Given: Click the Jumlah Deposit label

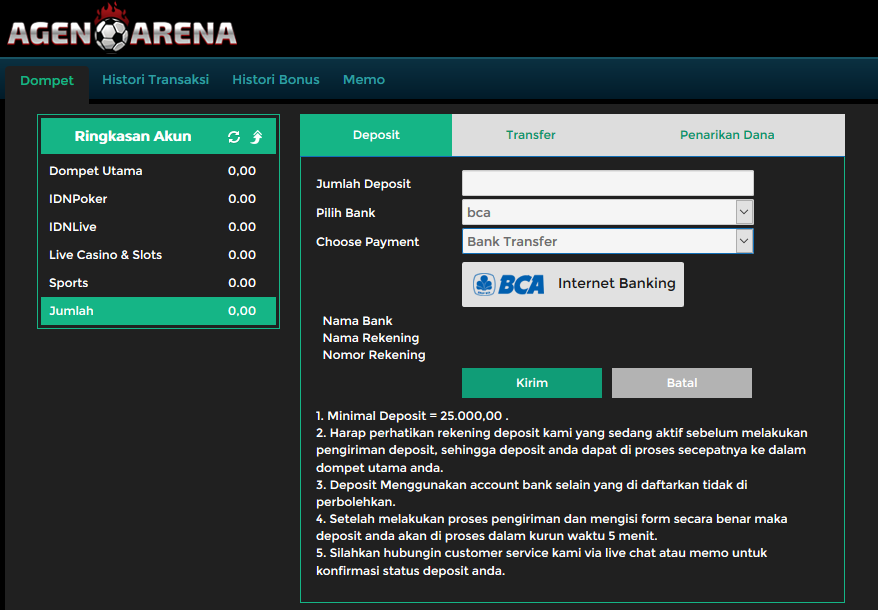Looking at the screenshot, I should [363, 184].
